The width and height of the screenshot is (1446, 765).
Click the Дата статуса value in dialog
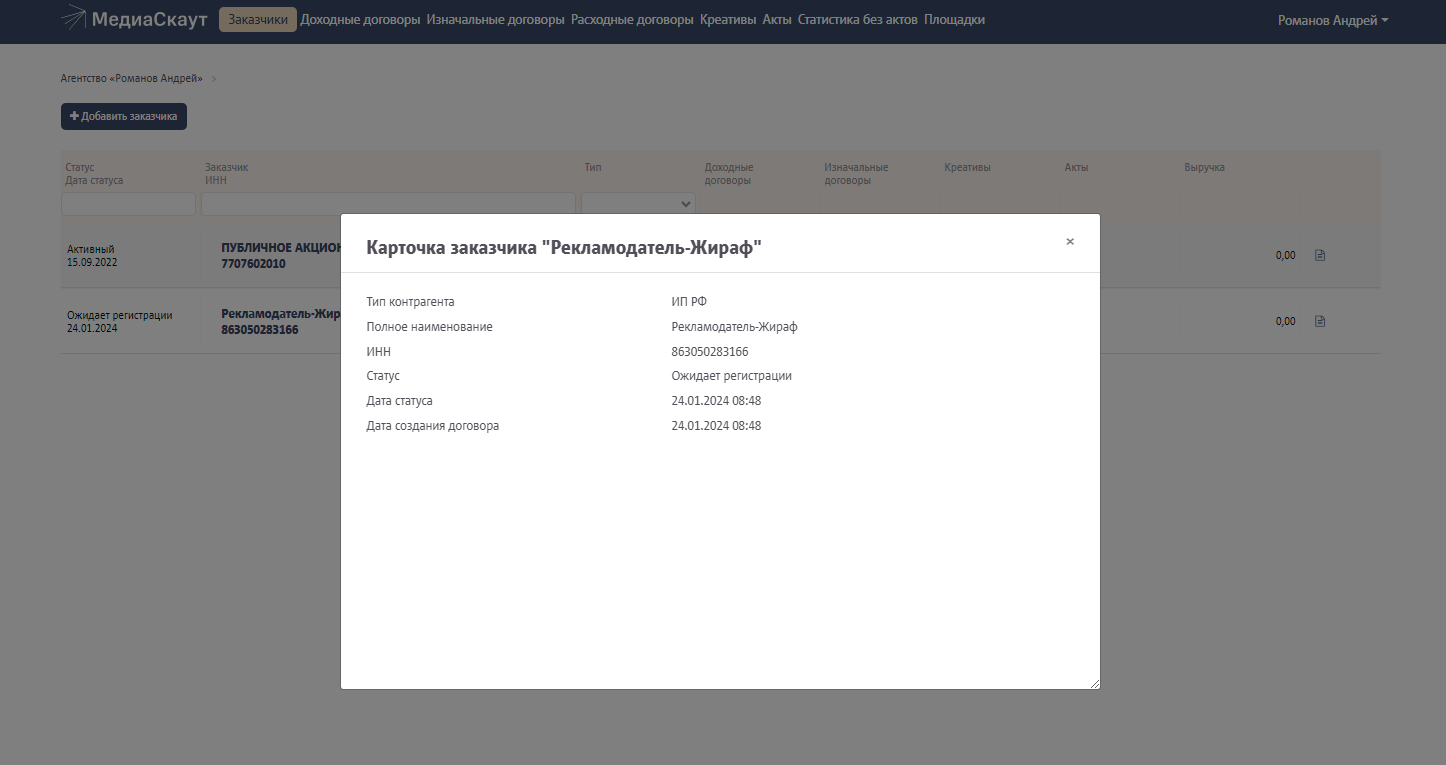(716, 401)
